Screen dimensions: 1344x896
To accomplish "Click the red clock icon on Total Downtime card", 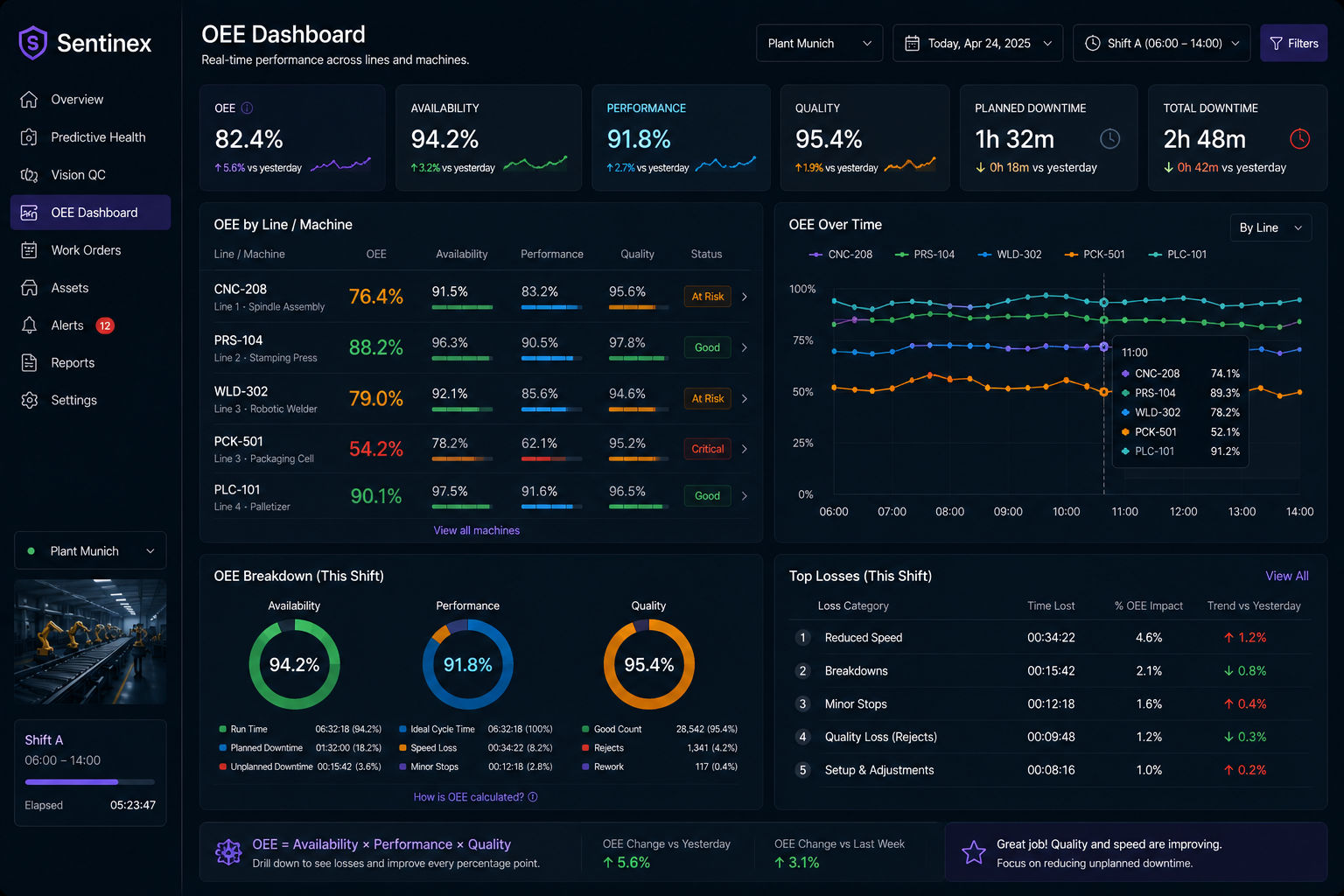I will [x=1299, y=138].
